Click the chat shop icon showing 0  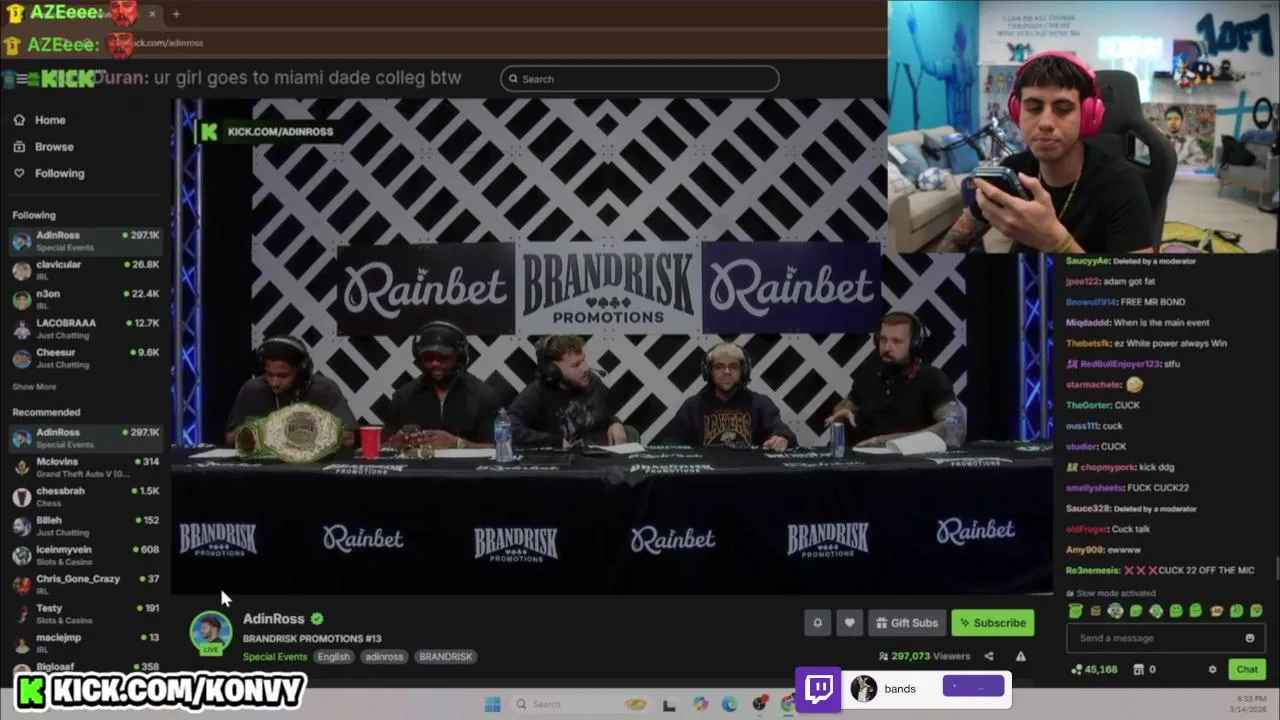[x=1145, y=670]
